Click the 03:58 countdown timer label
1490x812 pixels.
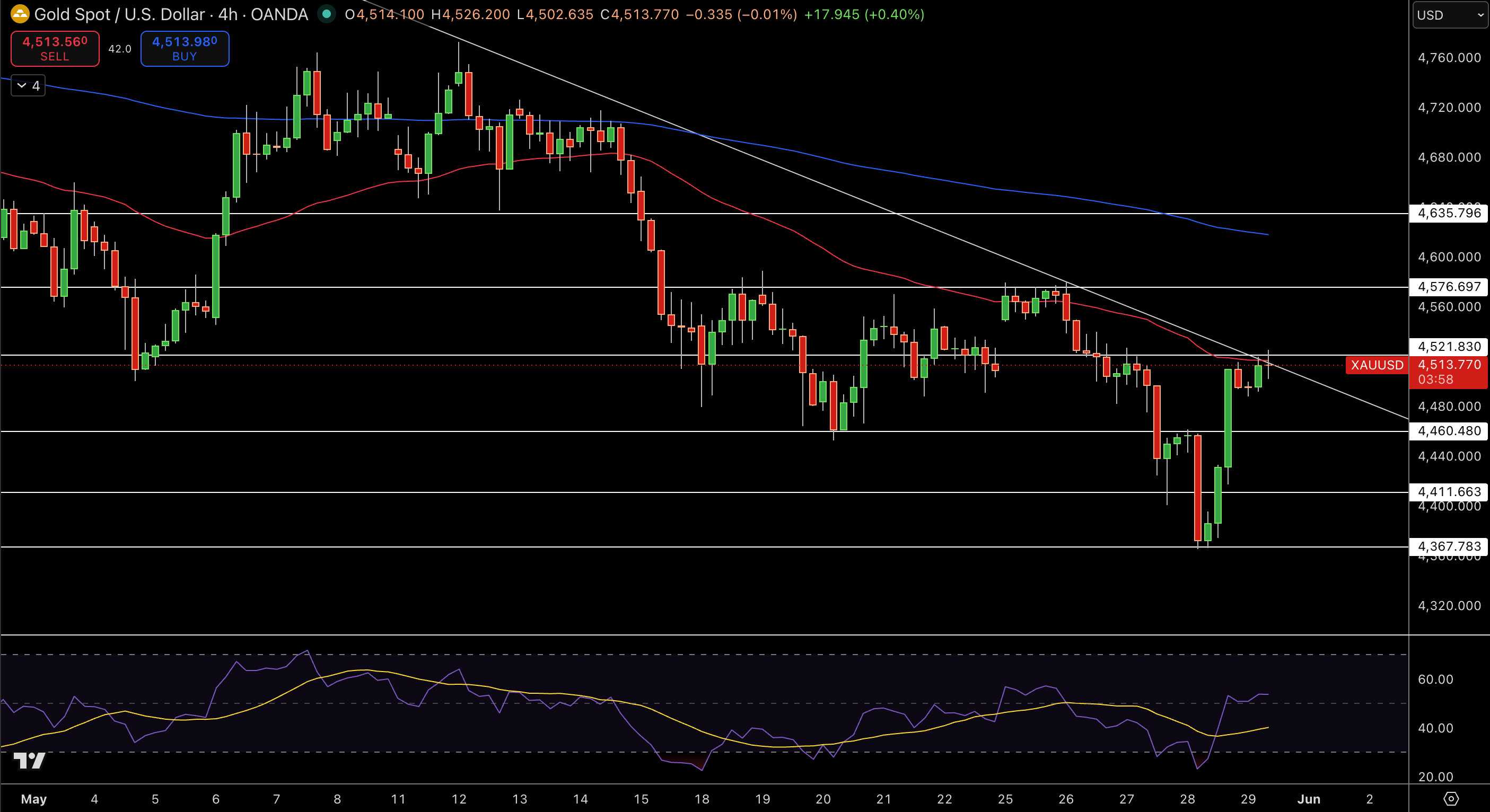[x=1435, y=379]
